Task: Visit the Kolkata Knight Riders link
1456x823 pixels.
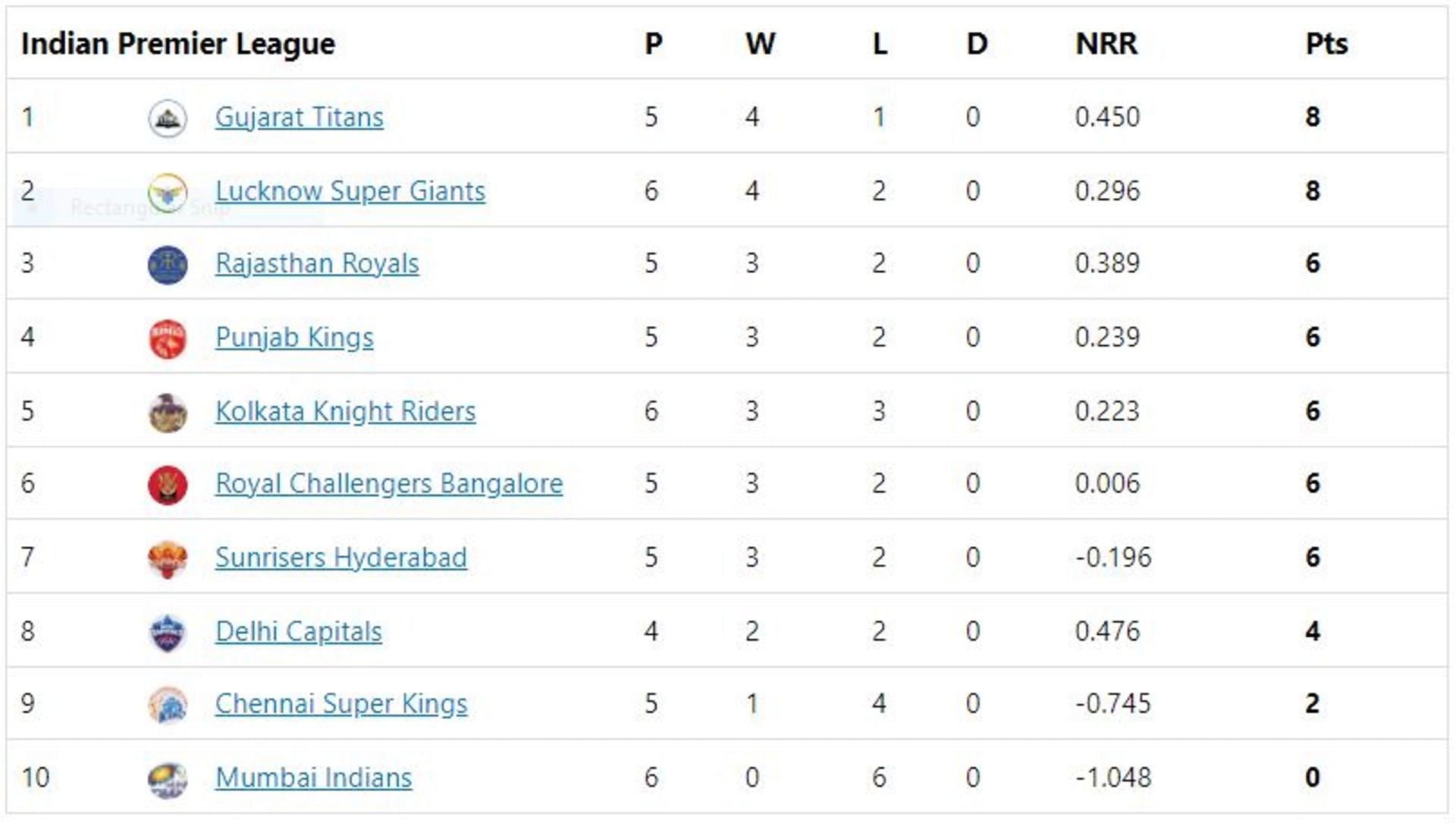Action: 346,411
